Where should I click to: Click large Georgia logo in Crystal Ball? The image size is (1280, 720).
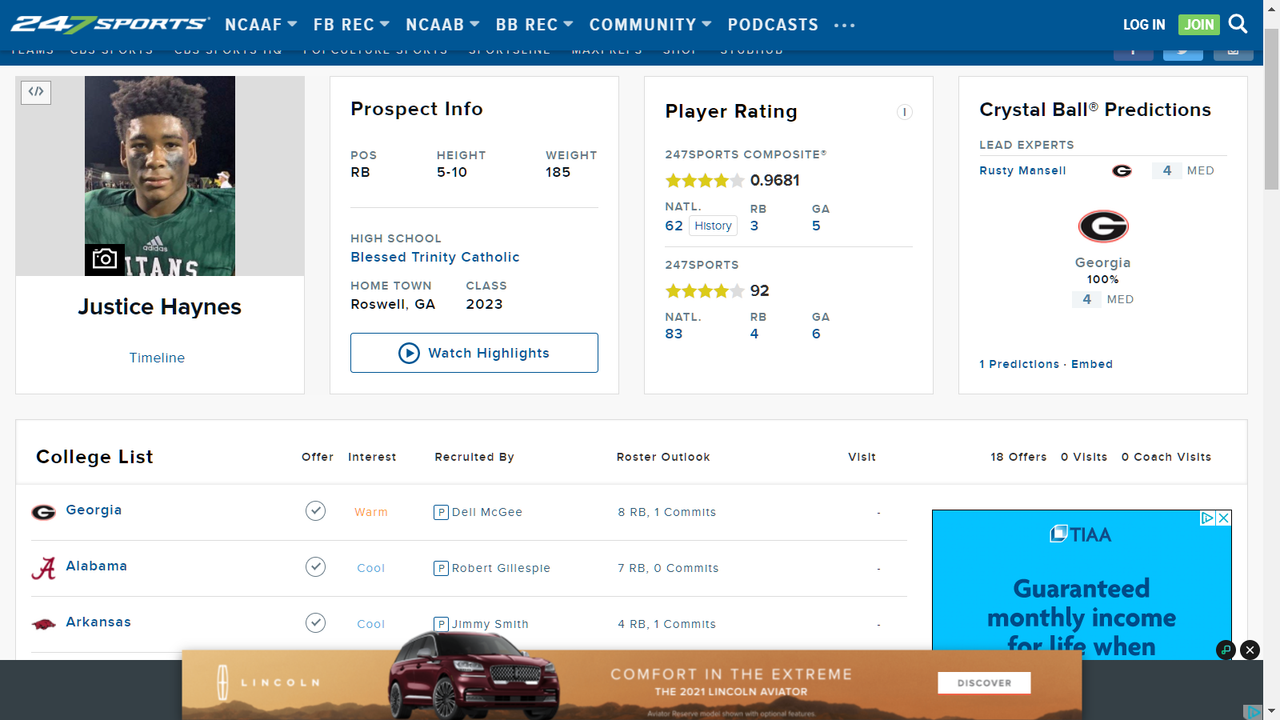point(1103,227)
